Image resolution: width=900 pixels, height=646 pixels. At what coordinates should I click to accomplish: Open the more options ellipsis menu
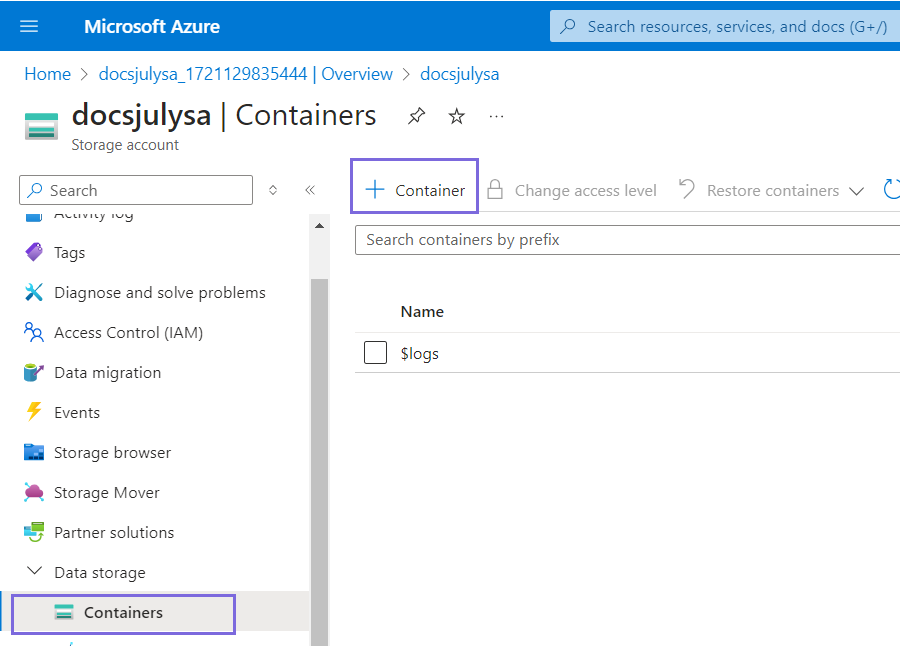point(496,117)
